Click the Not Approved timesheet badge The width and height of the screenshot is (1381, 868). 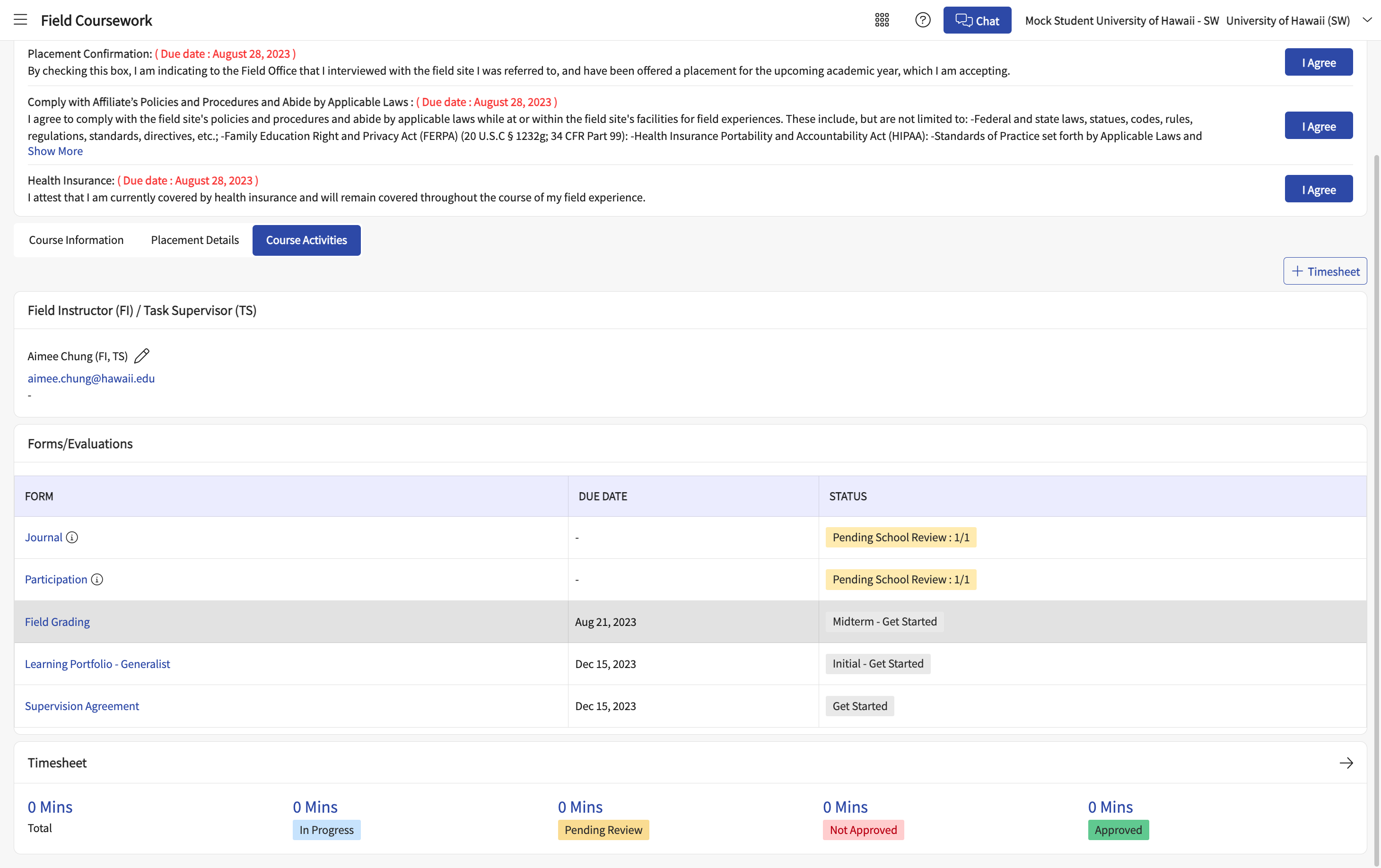(863, 830)
